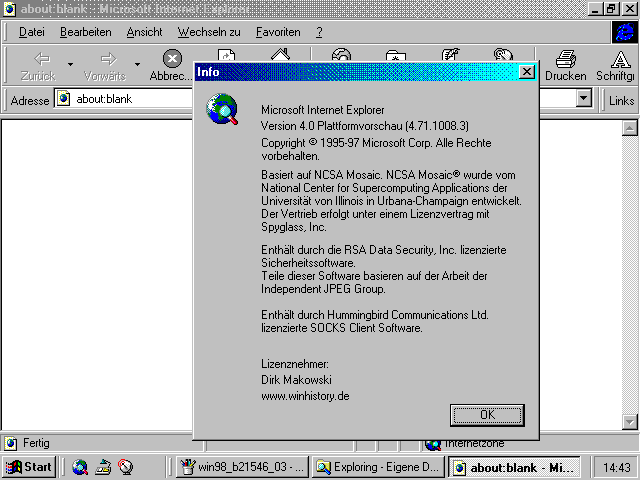640x480 pixels.
Task: Click the Abbrechen stop icon
Action: click(x=172, y=58)
